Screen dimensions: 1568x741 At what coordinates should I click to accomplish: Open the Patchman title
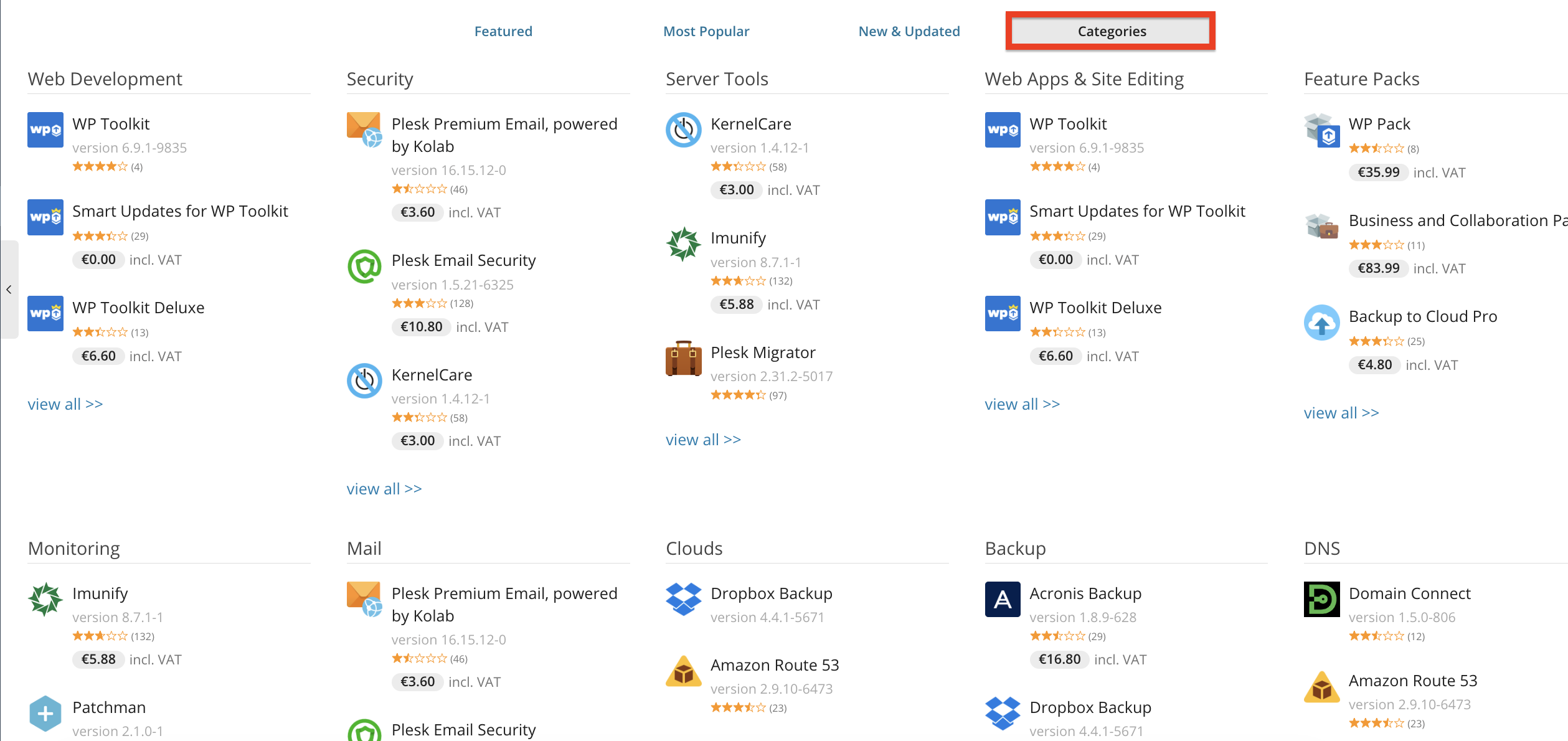pos(109,707)
